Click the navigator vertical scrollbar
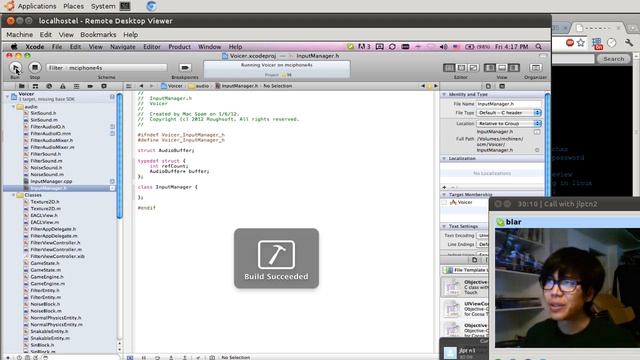Viewport: 640px width, 360px height. (119, 155)
